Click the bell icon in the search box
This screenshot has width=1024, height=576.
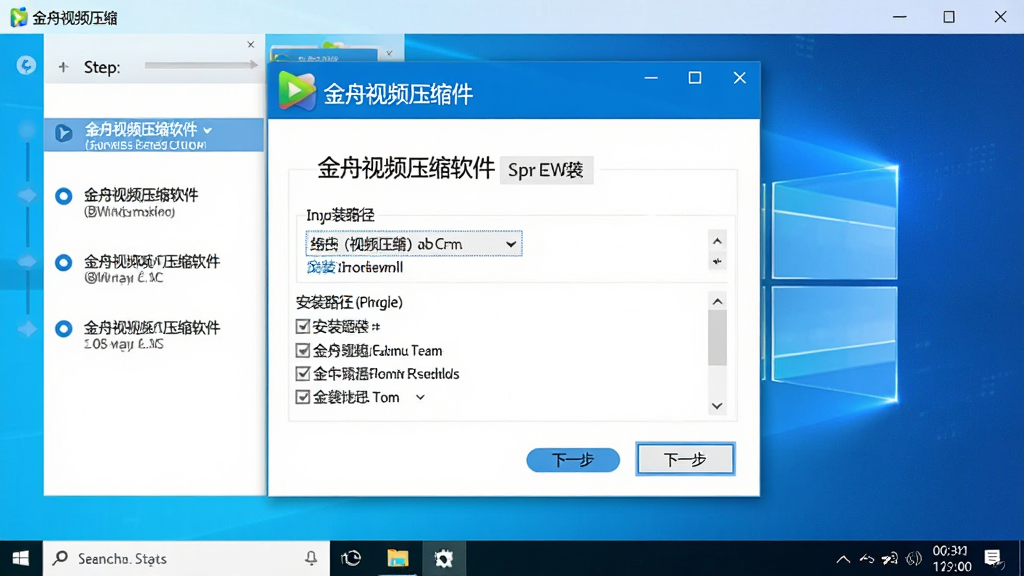point(311,558)
